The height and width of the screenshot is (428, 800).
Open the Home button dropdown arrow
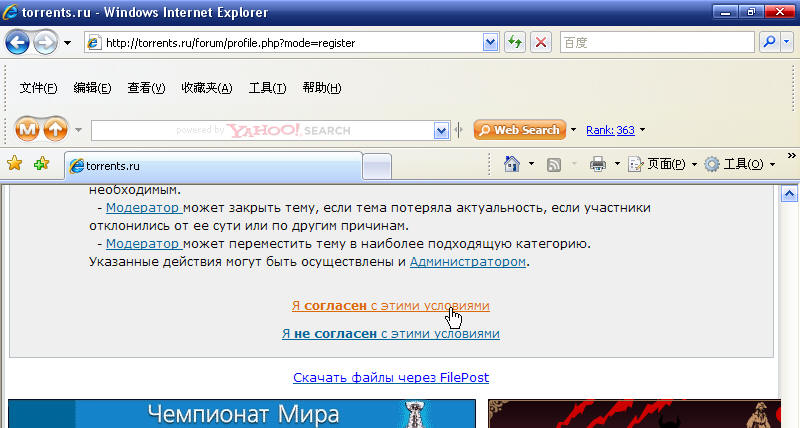(x=531, y=164)
